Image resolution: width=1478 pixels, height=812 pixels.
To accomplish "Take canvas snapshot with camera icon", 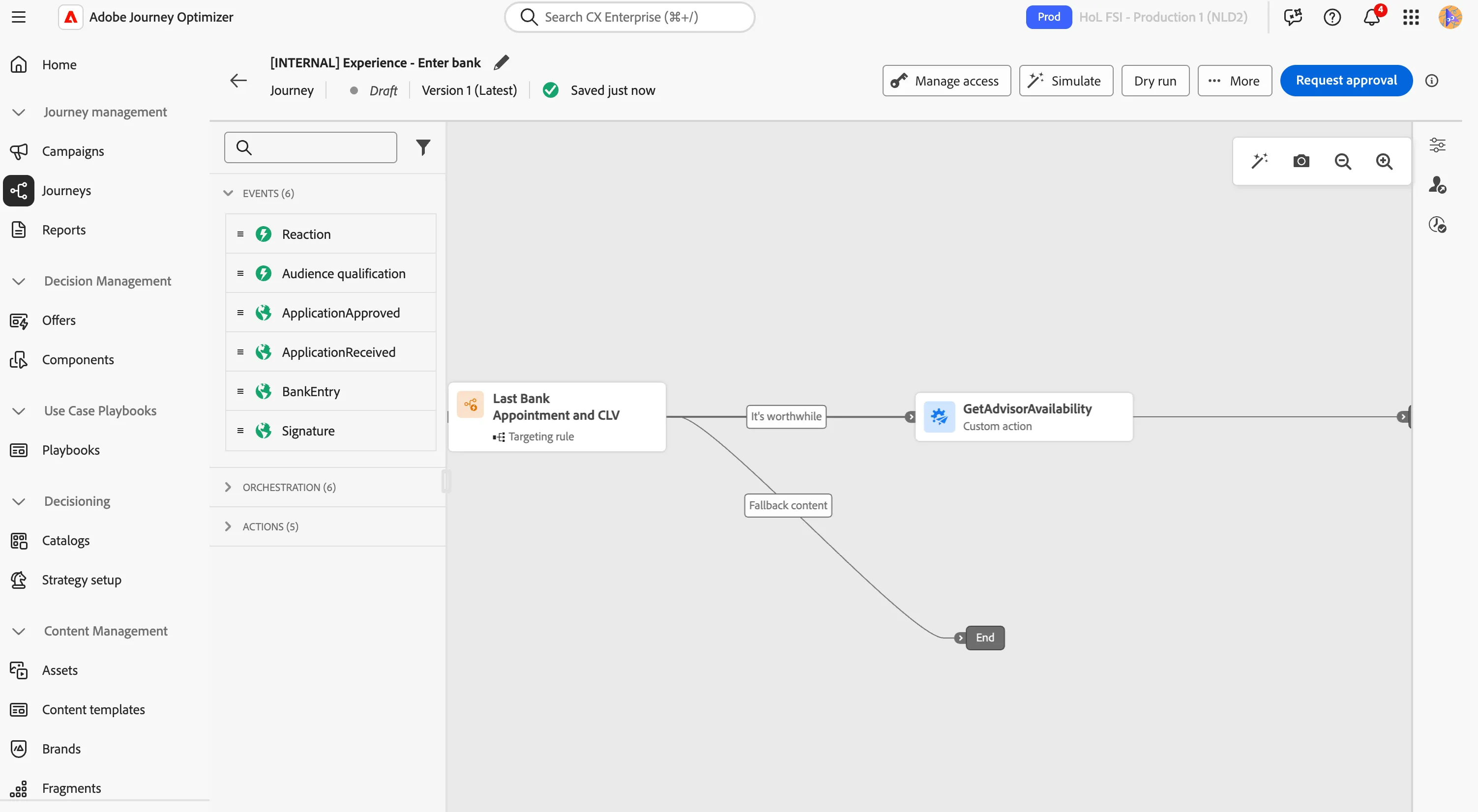I will pos(1301,161).
